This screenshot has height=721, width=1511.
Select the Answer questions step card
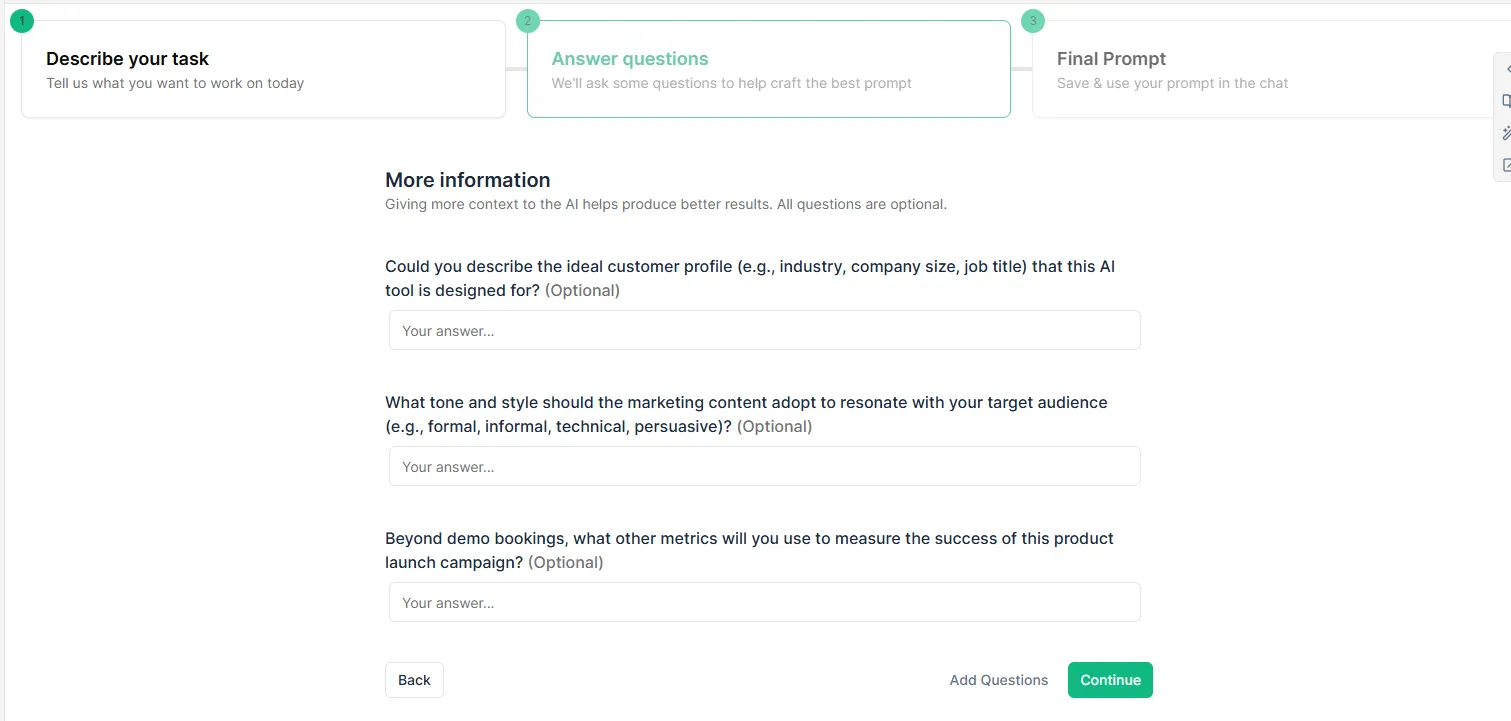(768, 69)
